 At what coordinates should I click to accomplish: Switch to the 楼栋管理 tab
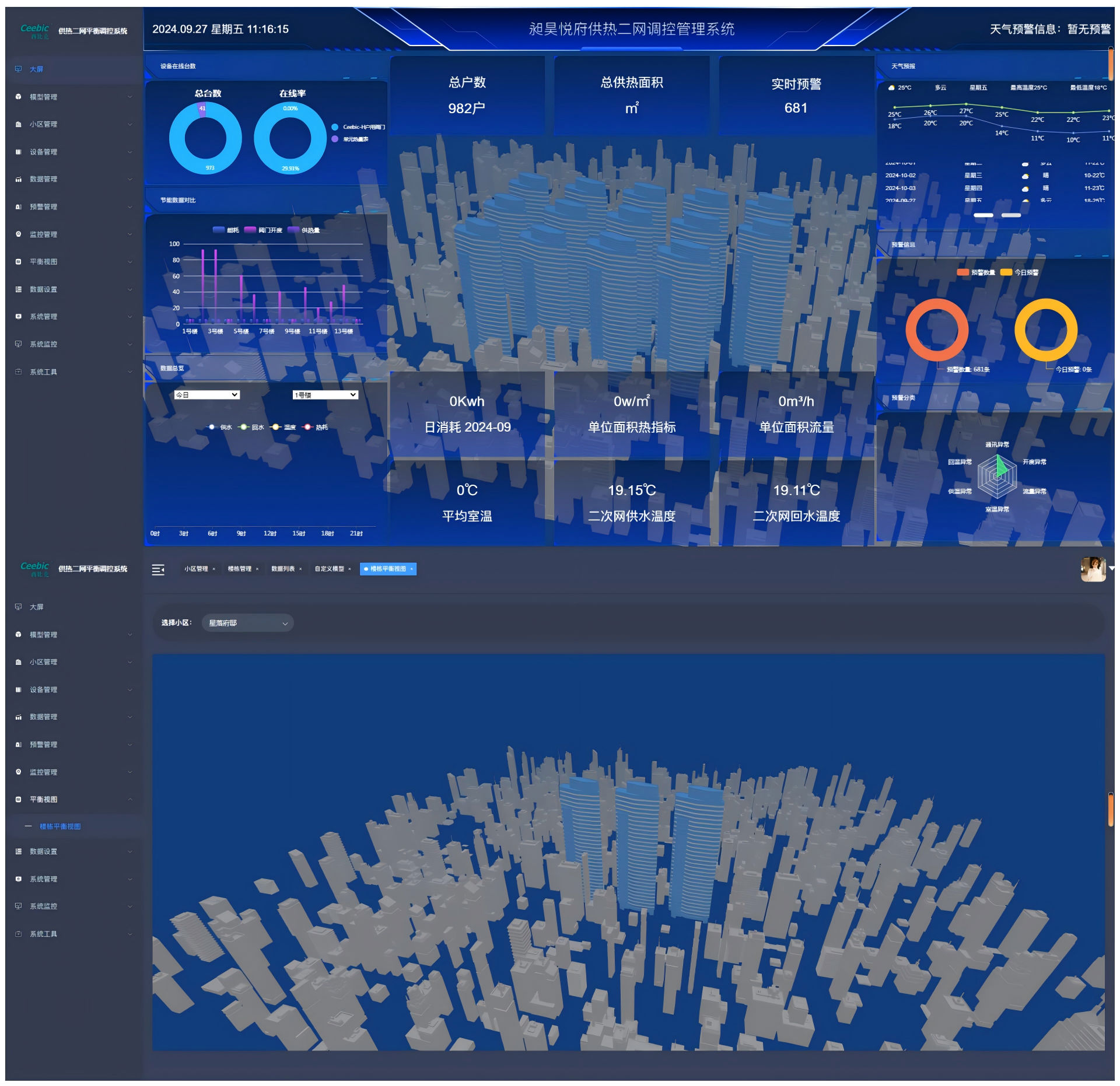pyautogui.click(x=239, y=569)
